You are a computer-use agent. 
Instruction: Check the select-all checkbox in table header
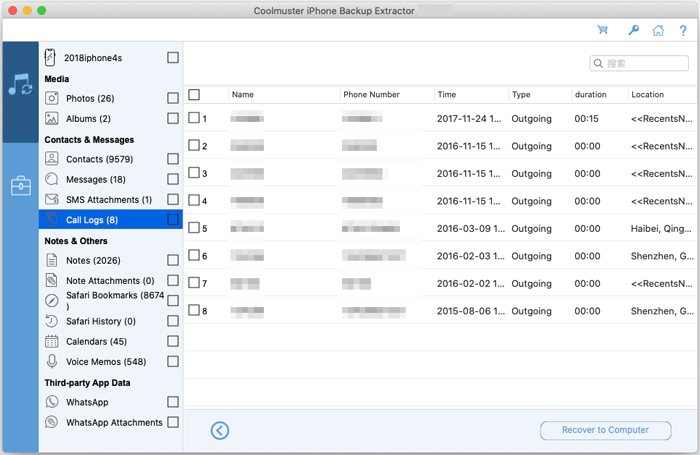tap(194, 95)
